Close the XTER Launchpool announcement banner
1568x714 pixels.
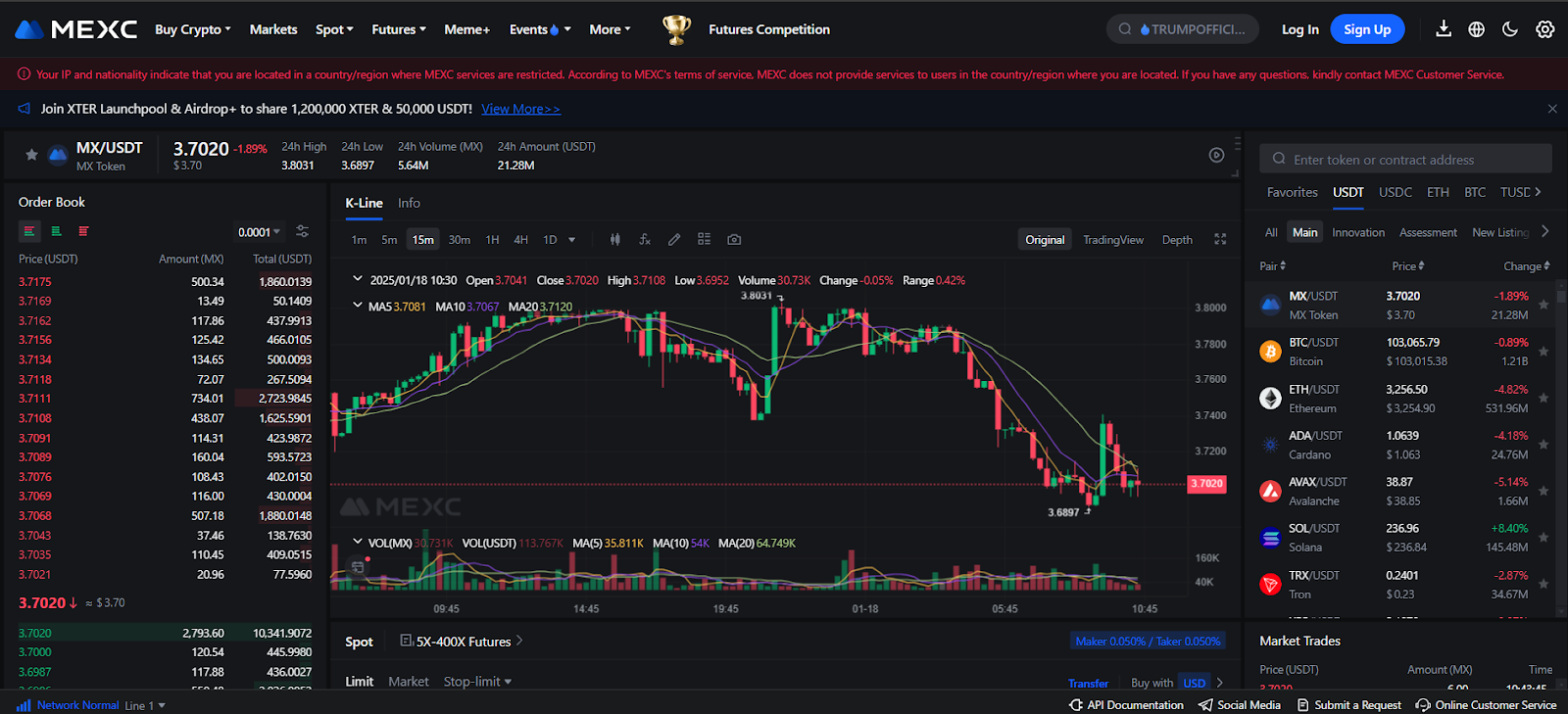[1552, 109]
